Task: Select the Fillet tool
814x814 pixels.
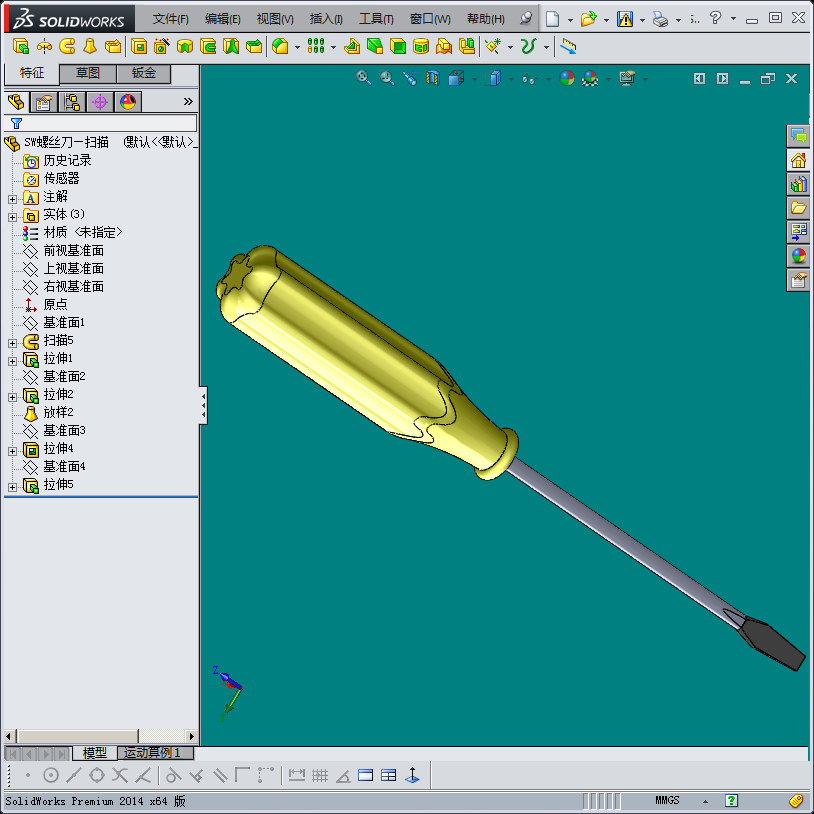Action: pyautogui.click(x=280, y=47)
